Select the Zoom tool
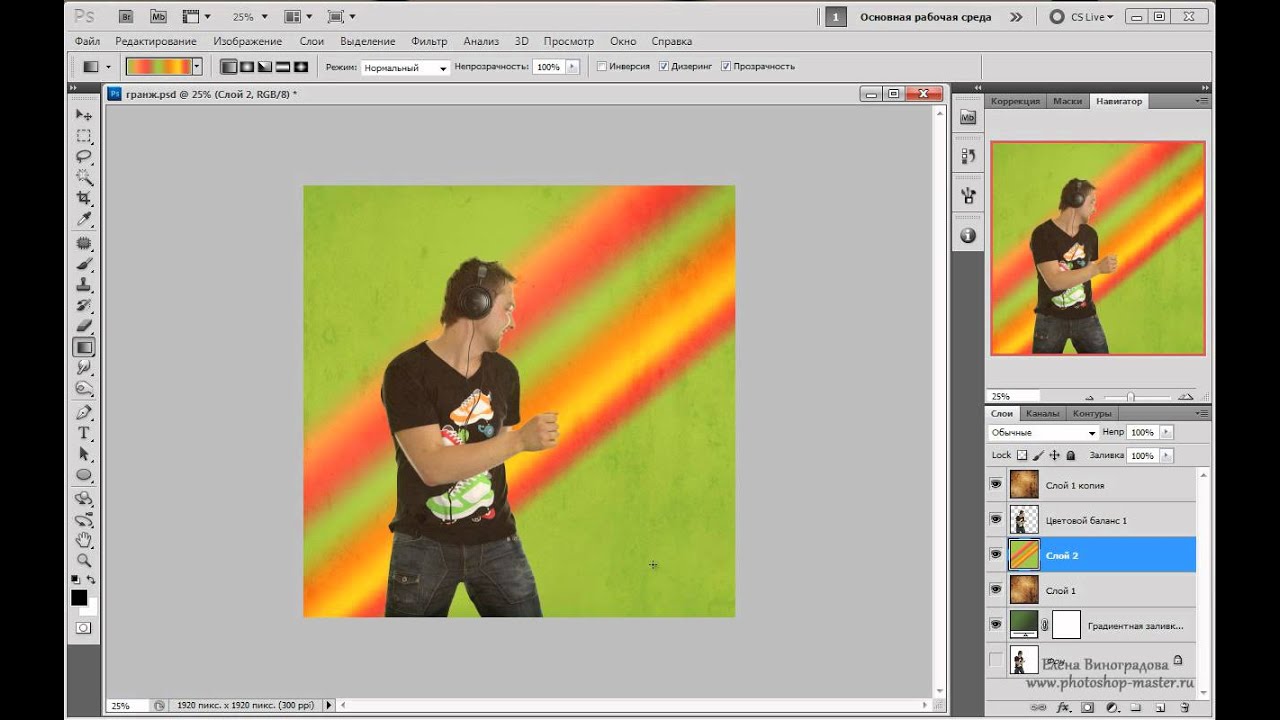Image resolution: width=1280 pixels, height=720 pixels. [x=84, y=561]
